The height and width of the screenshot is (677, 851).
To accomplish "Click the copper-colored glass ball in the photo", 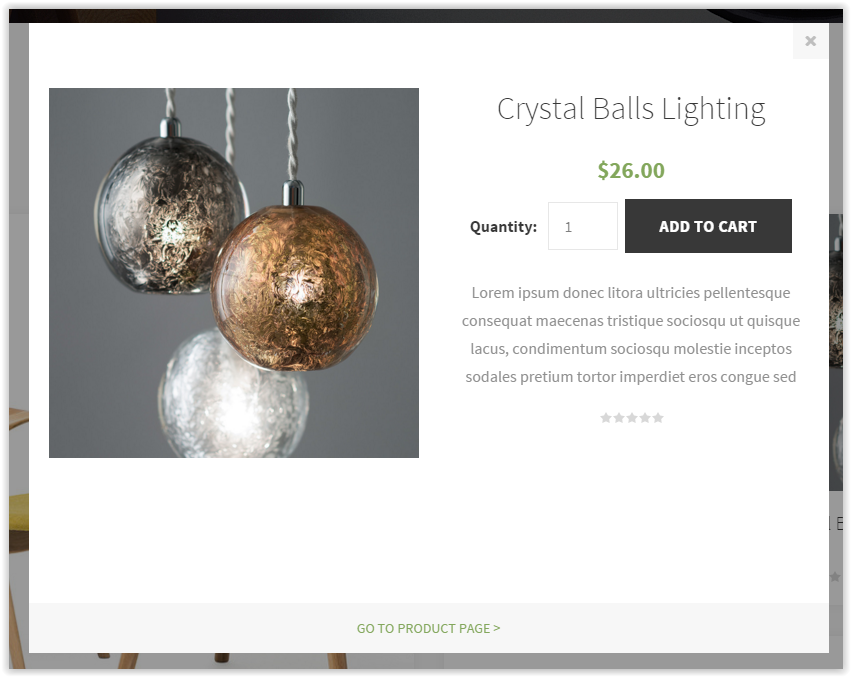I will 294,288.
